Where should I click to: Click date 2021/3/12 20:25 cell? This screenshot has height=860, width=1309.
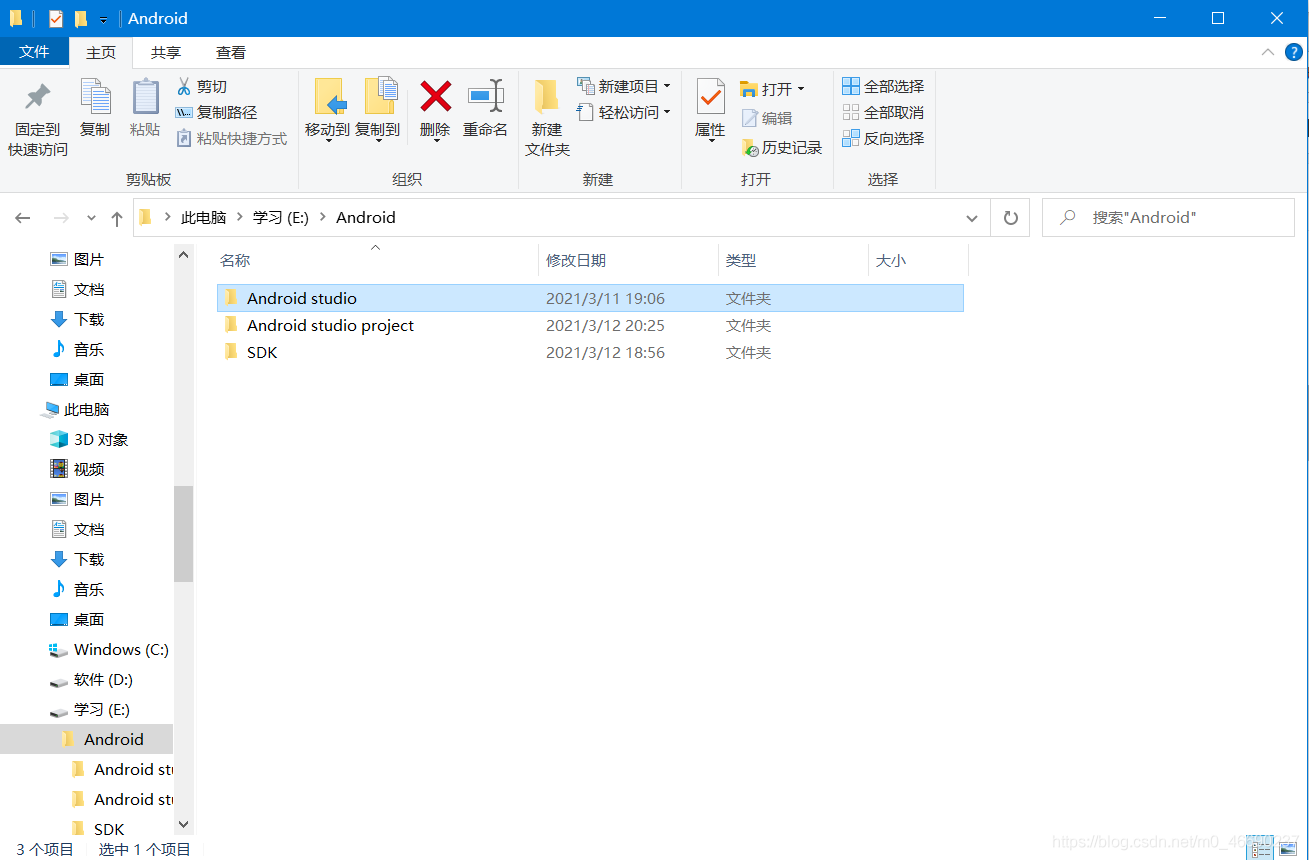tap(605, 326)
